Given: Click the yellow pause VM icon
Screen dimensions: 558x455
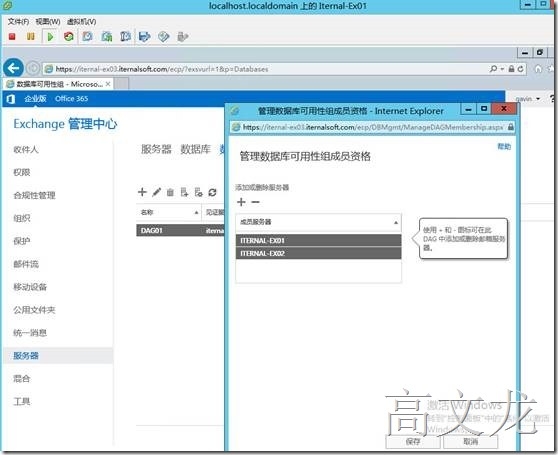Looking at the screenshot, I should click(31, 36).
